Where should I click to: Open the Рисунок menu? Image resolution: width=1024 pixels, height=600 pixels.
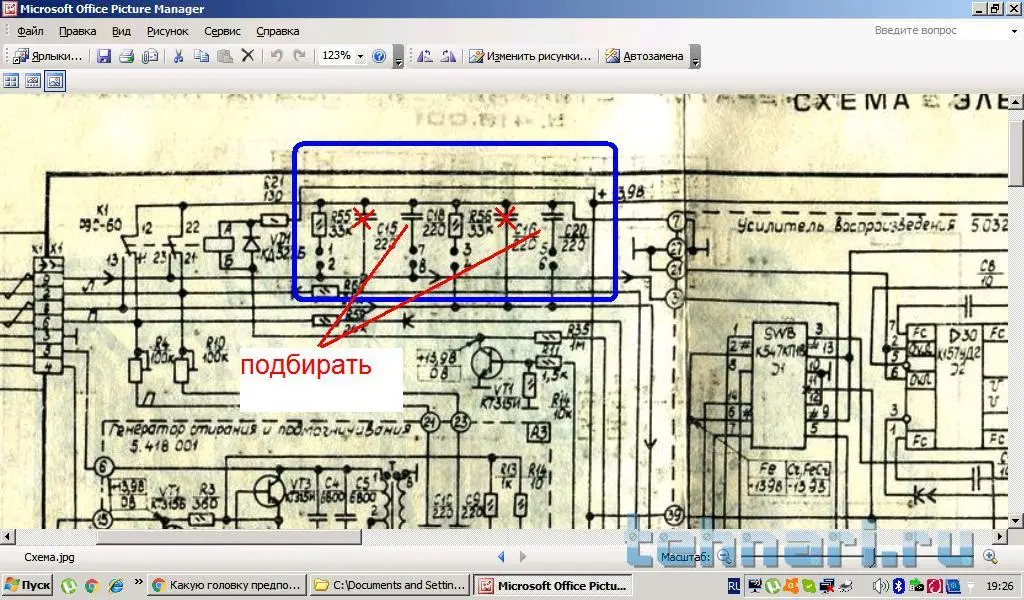pyautogui.click(x=167, y=31)
